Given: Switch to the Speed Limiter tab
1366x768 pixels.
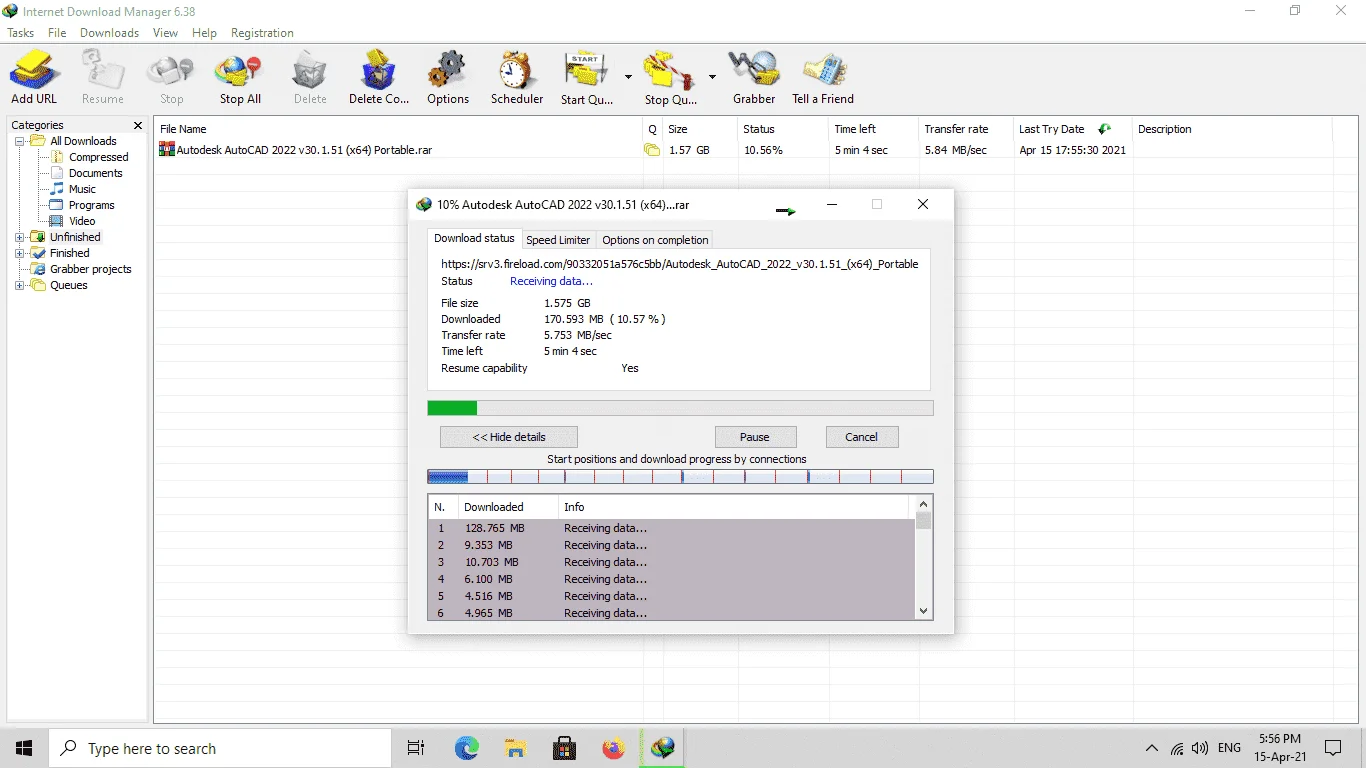Looking at the screenshot, I should coord(558,240).
